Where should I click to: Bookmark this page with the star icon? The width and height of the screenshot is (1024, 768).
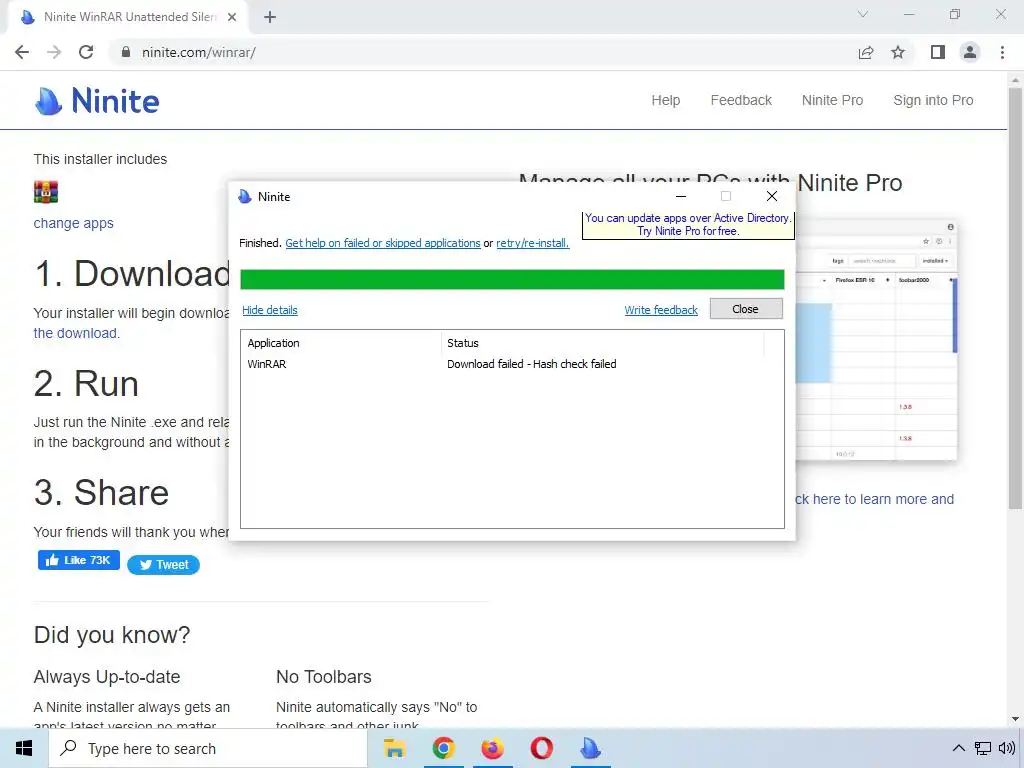[x=898, y=52]
